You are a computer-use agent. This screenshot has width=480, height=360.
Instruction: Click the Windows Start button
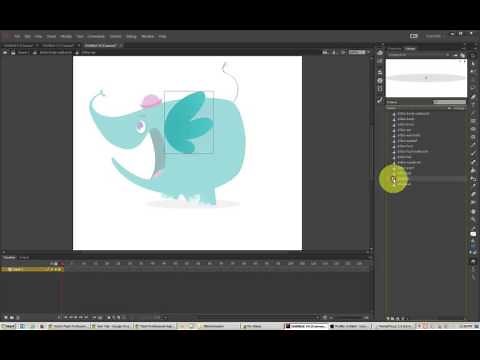(8, 326)
